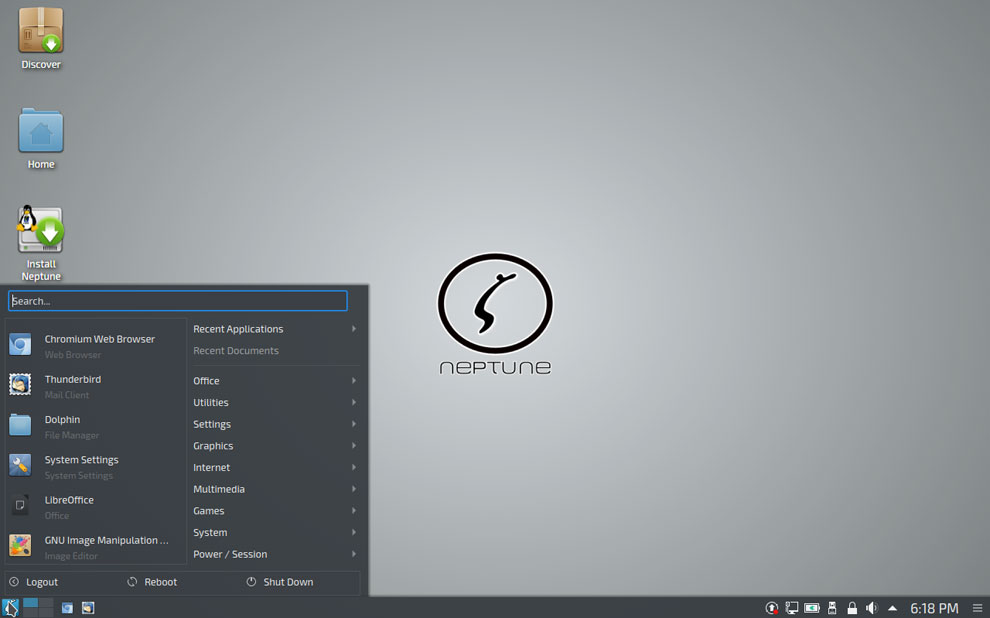This screenshot has height=618, width=990.
Task: Show hidden system tray icons arrow
Action: click(x=892, y=609)
